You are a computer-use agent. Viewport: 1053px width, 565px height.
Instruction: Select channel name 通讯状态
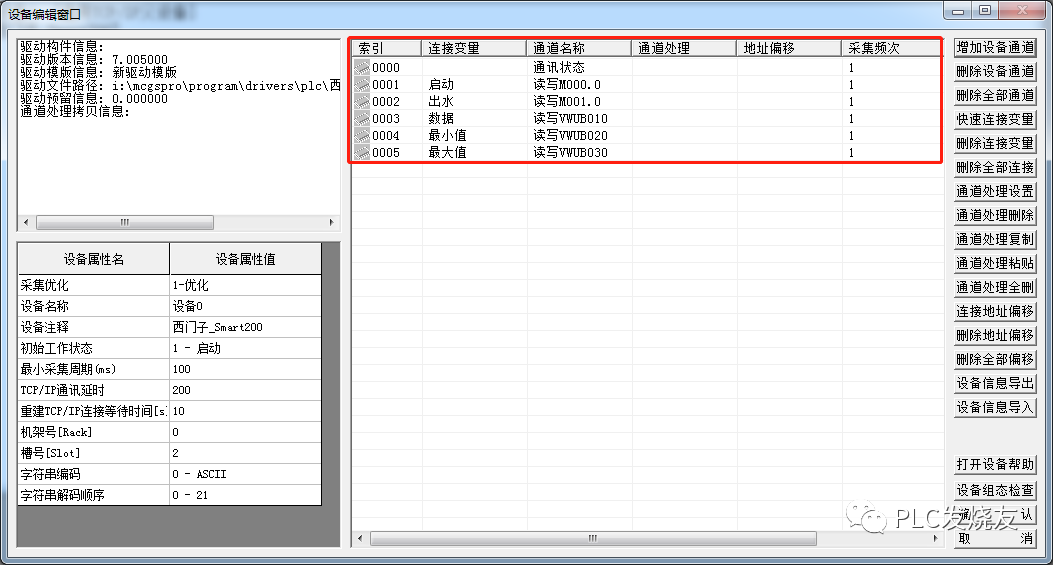[x=559, y=67]
